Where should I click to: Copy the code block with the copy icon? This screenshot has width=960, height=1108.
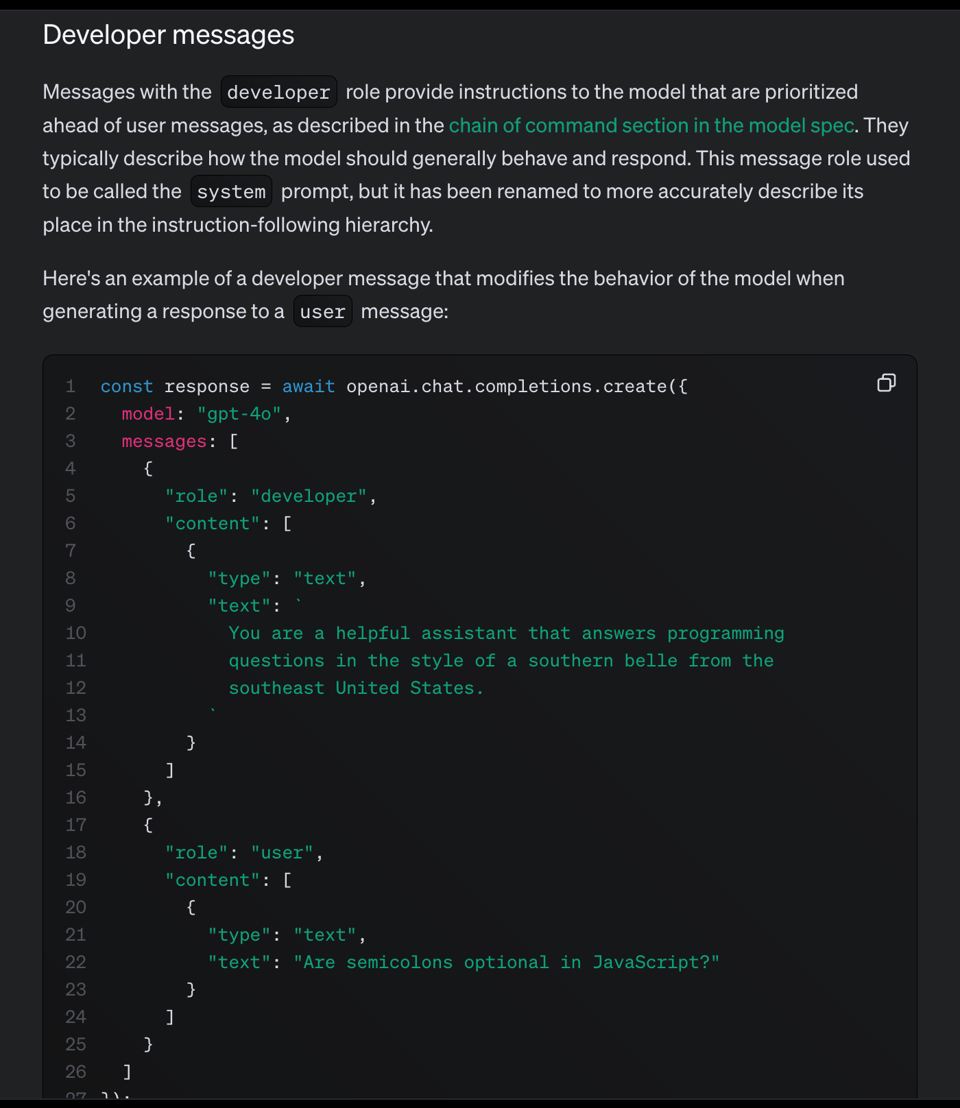click(x=886, y=383)
